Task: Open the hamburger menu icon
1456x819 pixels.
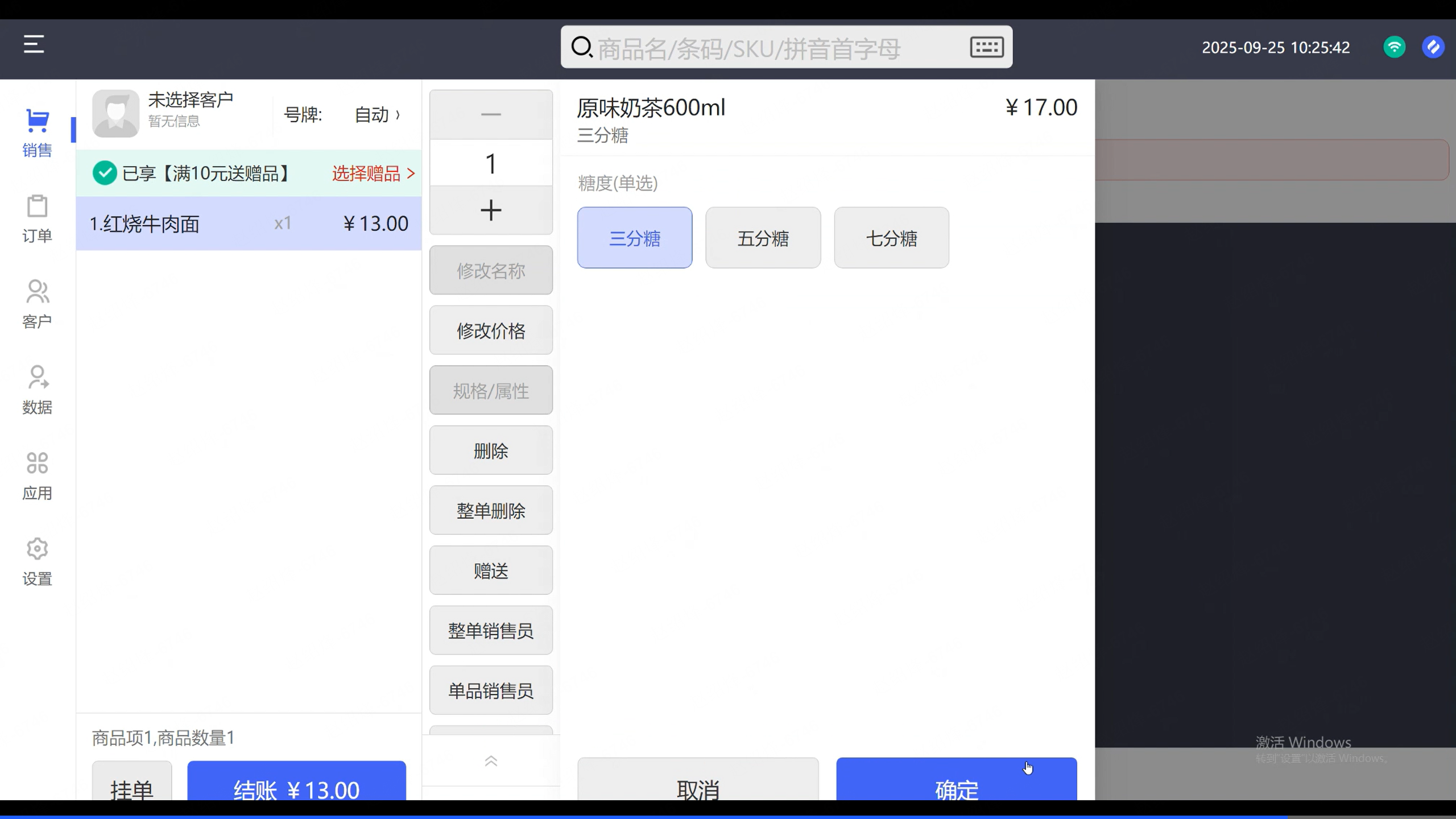Action: (34, 44)
